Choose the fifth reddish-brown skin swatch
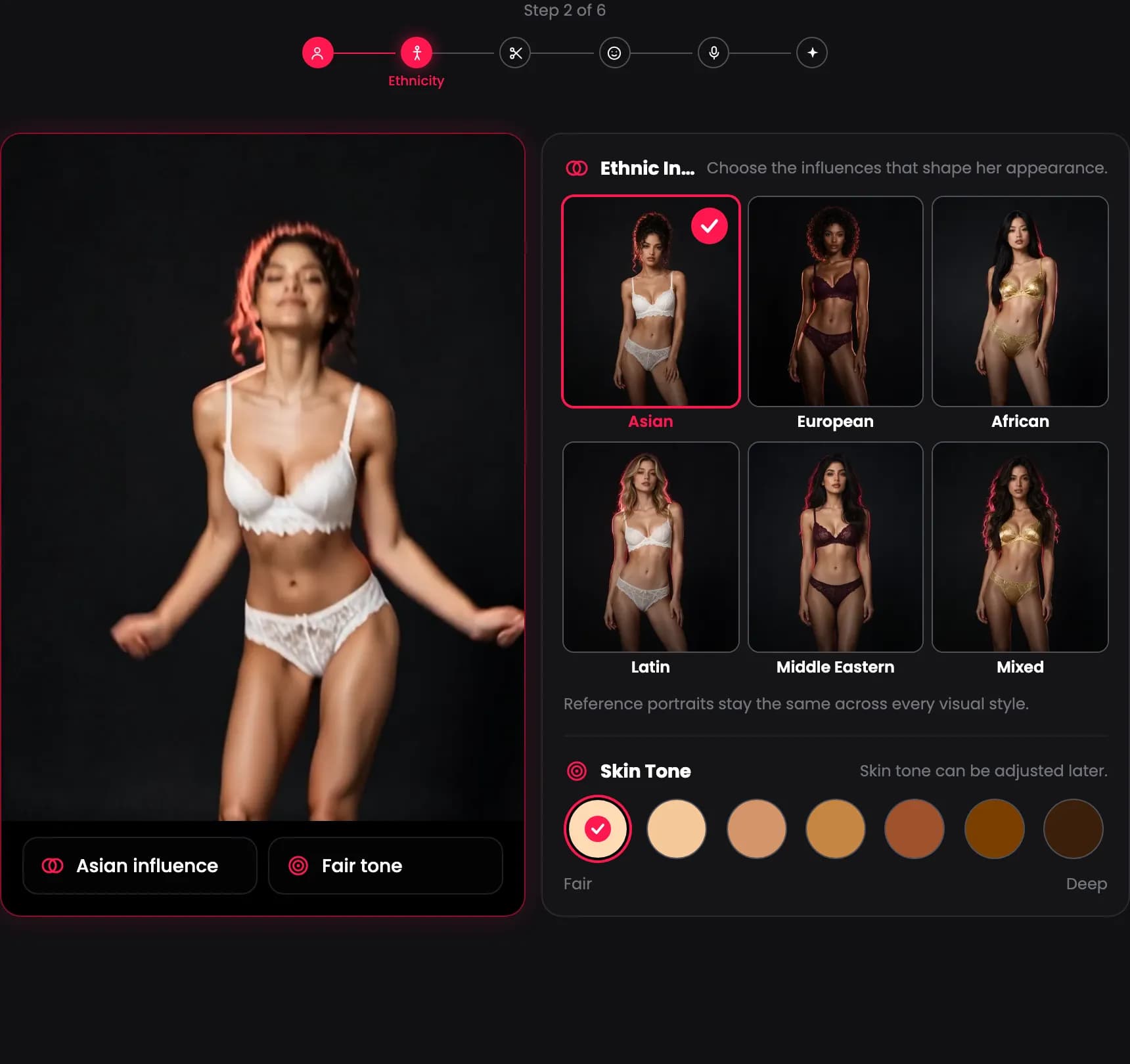The width and height of the screenshot is (1130, 1064). click(x=915, y=829)
